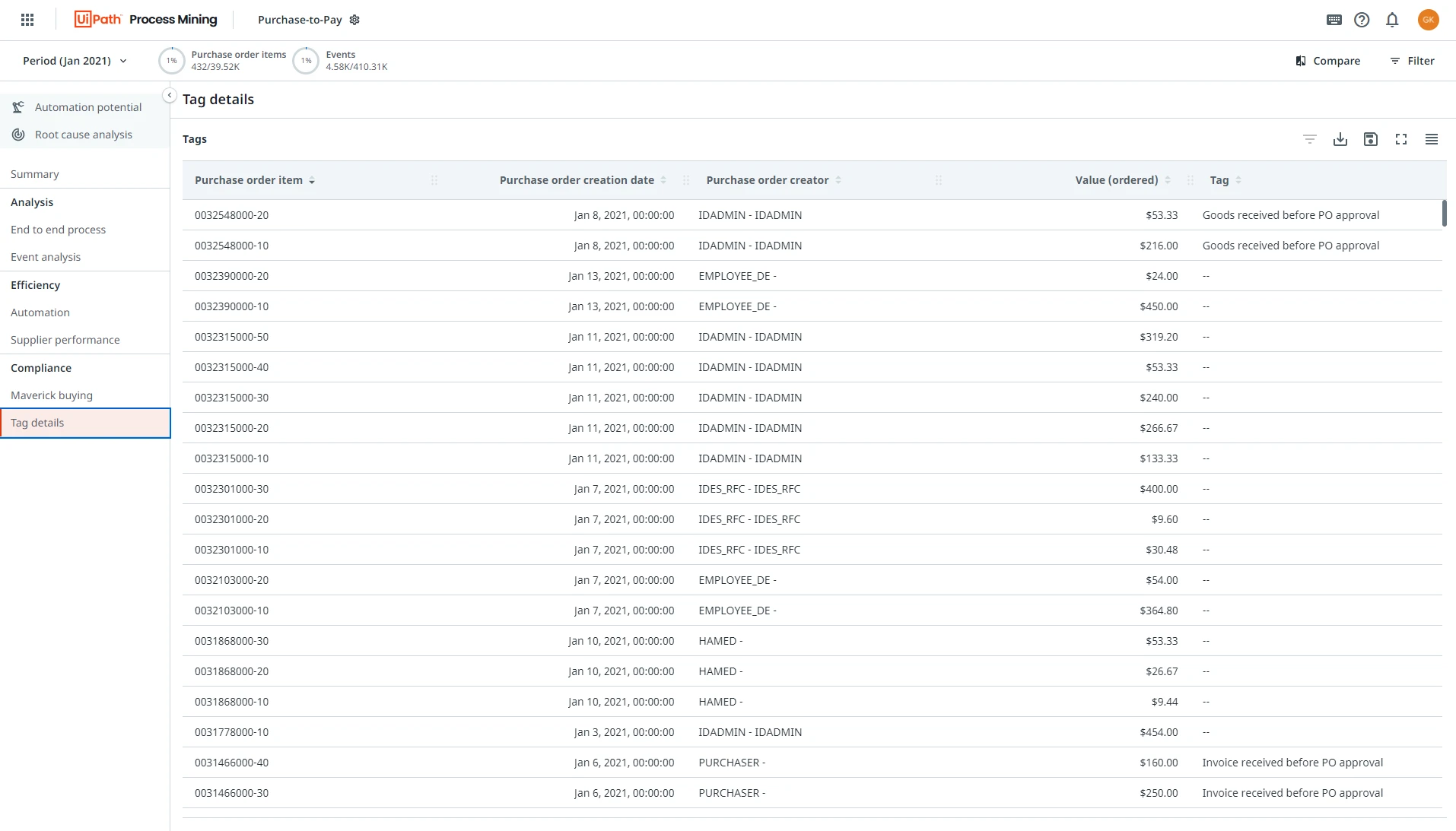The width and height of the screenshot is (1456, 831).
Task: Open Compare mode
Action: coord(1327,61)
